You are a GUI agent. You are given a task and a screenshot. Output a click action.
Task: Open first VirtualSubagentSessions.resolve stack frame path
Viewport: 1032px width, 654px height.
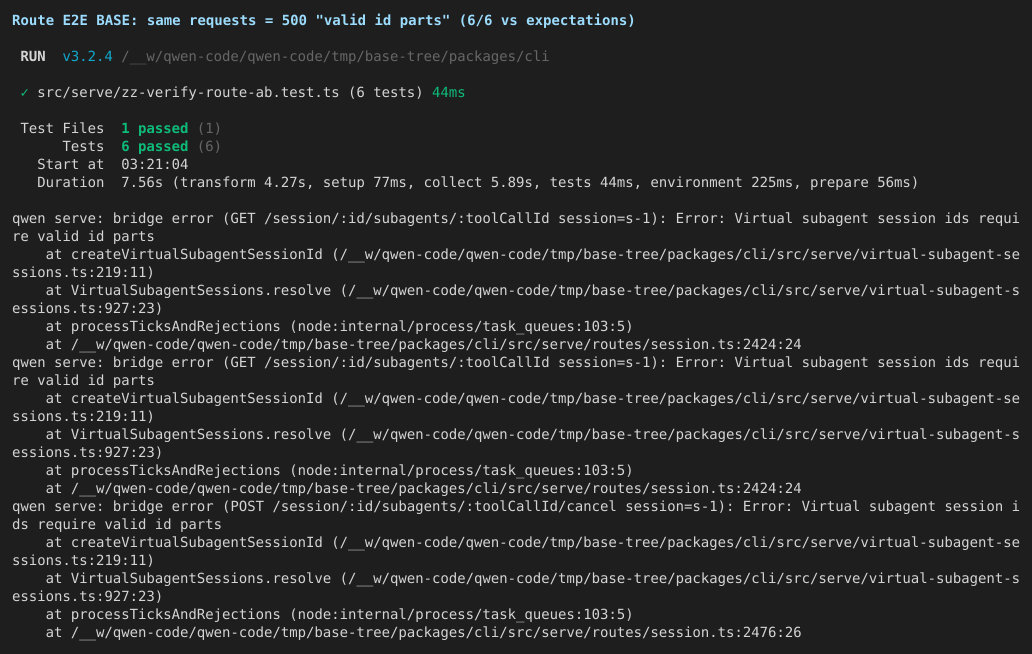pyautogui.click(x=516, y=299)
